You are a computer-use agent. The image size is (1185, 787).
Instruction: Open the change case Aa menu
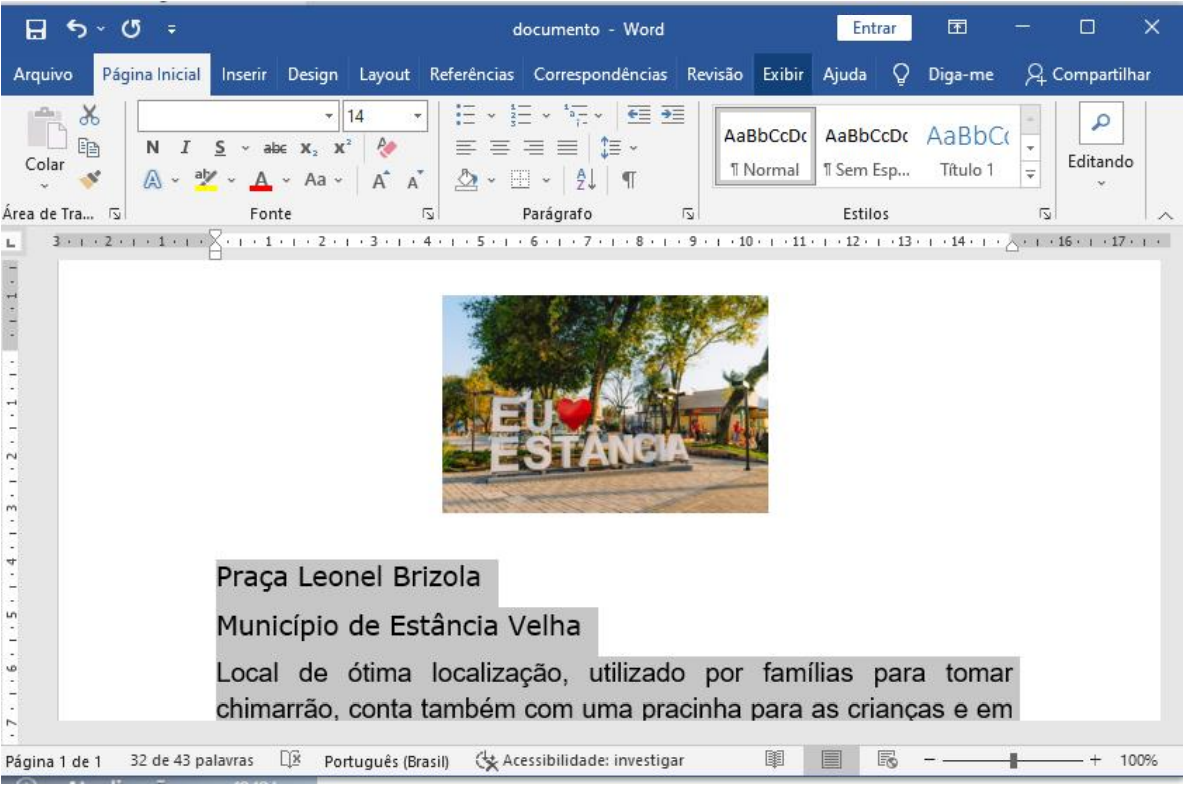323,180
